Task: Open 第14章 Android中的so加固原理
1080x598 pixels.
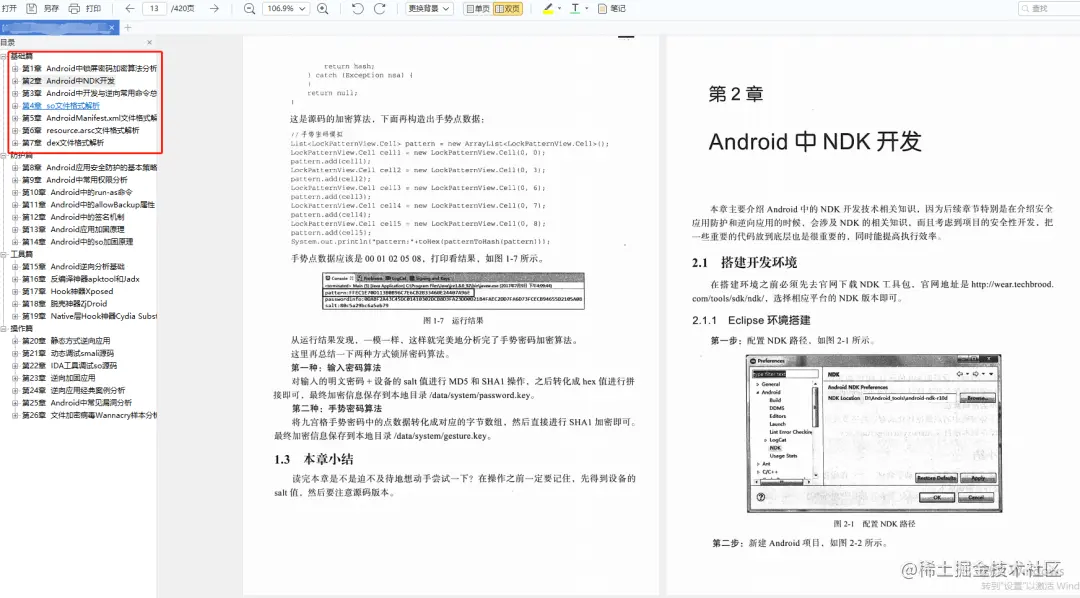Action: point(78,242)
